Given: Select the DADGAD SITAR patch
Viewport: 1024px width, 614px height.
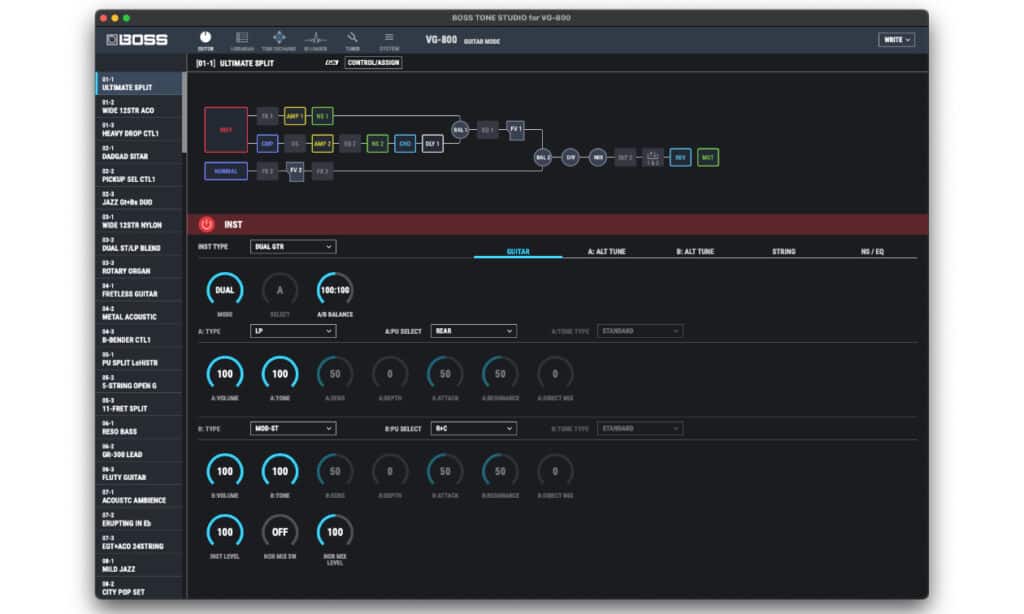Looking at the screenshot, I should click(x=139, y=152).
